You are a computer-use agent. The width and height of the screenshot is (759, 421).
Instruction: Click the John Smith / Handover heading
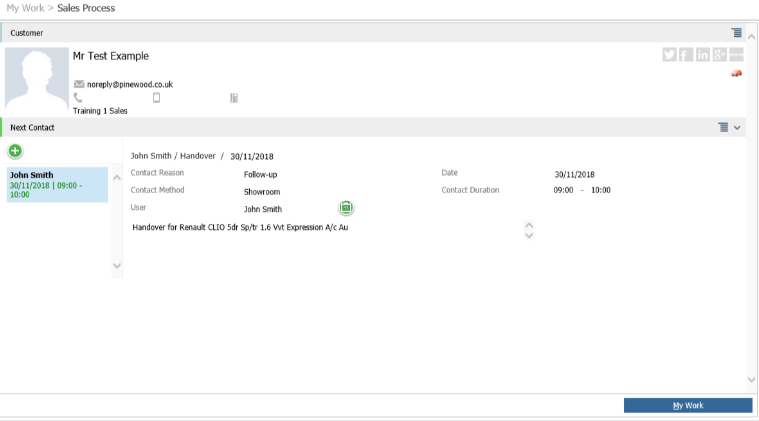coord(173,156)
